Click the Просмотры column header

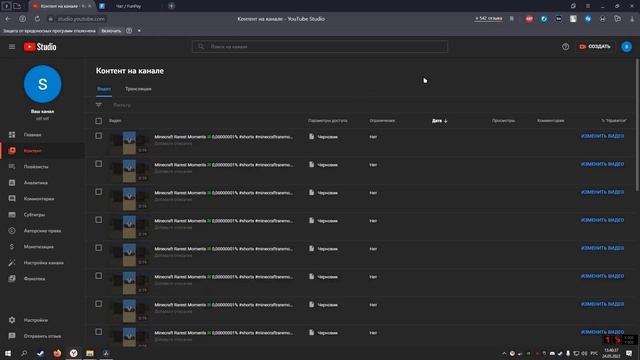503,121
